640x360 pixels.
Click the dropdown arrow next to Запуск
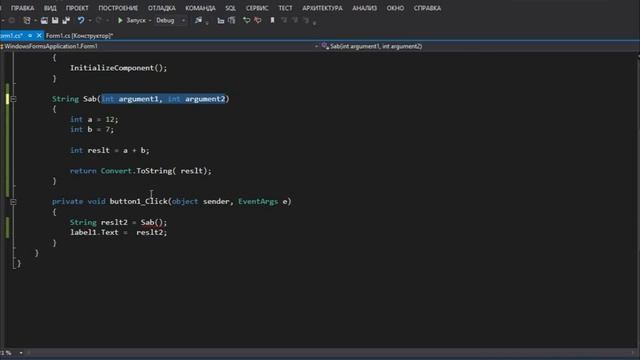(x=150, y=20)
